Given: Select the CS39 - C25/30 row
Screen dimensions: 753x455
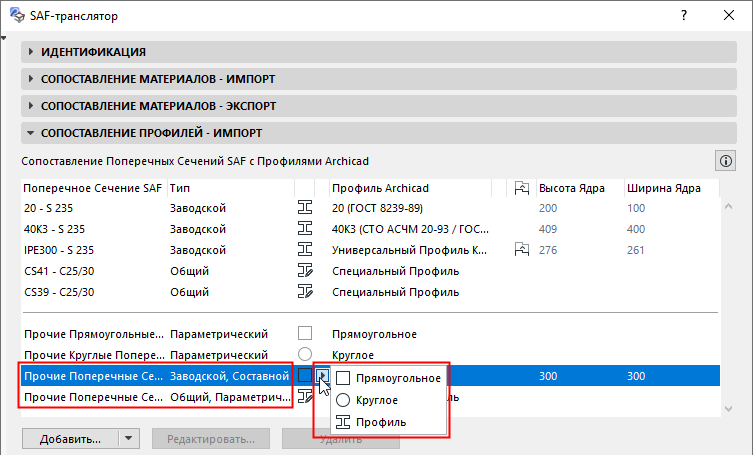Looking at the screenshot, I should [370, 292].
